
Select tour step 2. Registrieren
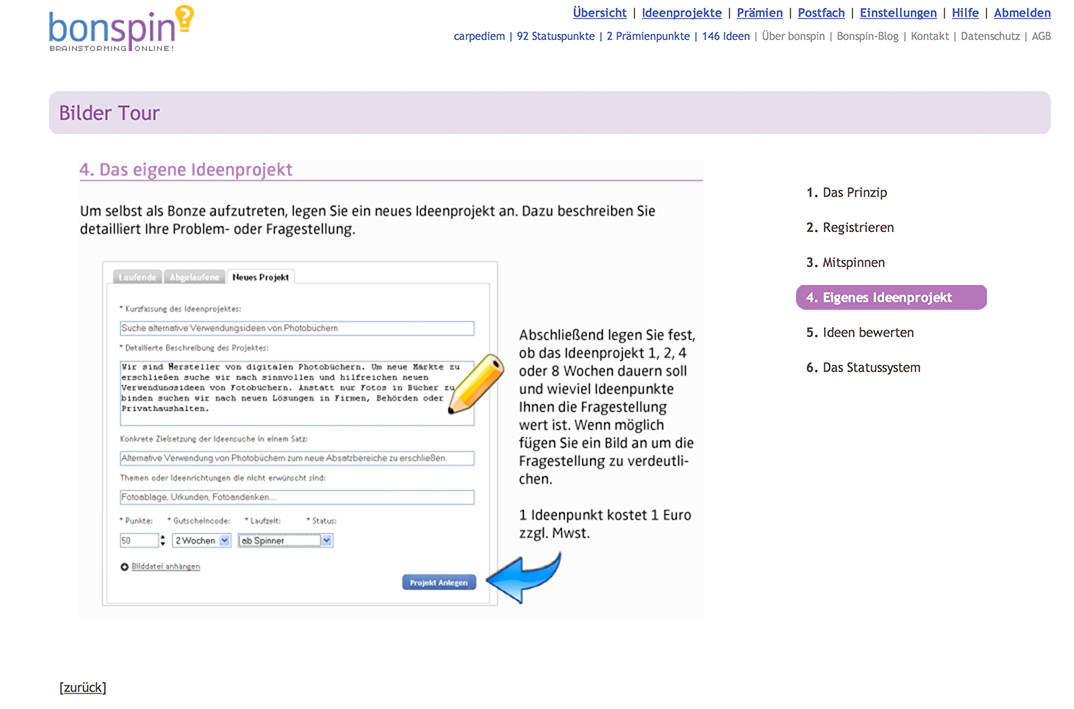(x=850, y=228)
